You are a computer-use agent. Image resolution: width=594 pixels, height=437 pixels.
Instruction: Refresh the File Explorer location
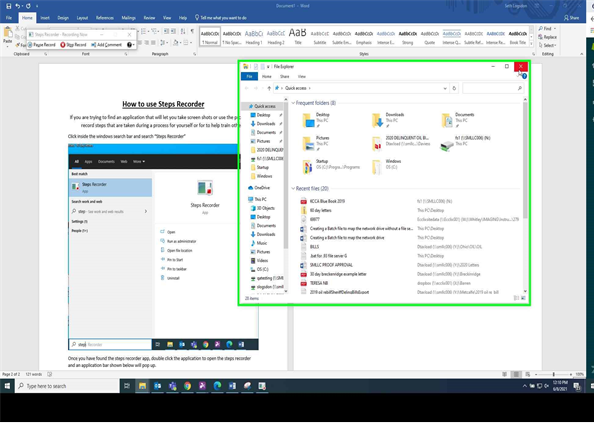point(454,88)
